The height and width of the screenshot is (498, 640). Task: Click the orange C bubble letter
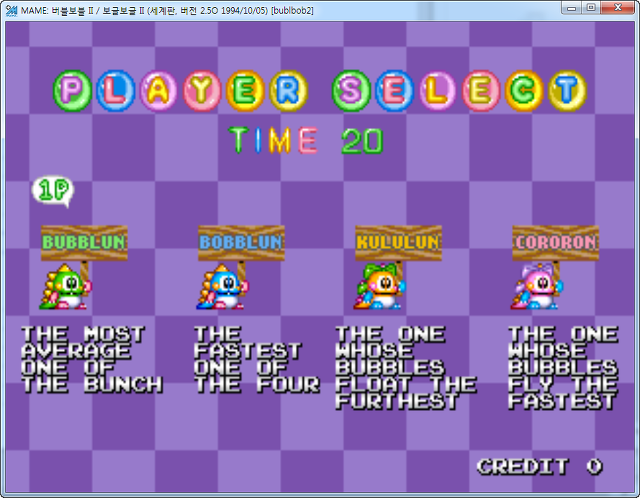524,91
